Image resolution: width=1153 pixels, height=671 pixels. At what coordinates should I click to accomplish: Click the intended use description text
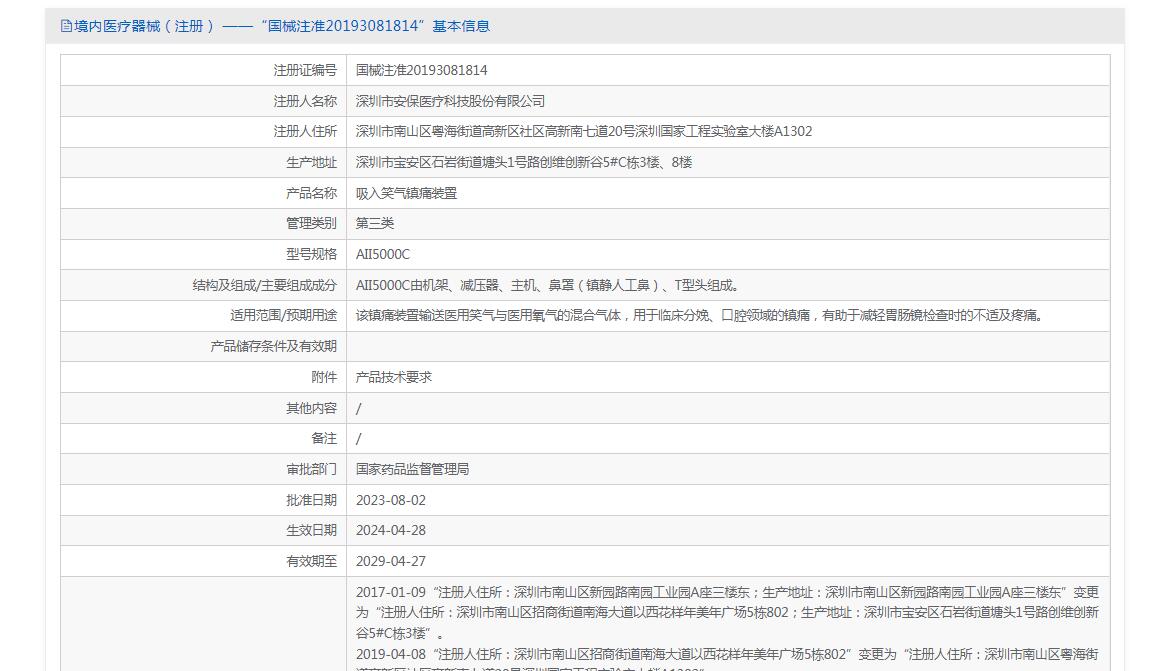pyautogui.click(x=700, y=315)
